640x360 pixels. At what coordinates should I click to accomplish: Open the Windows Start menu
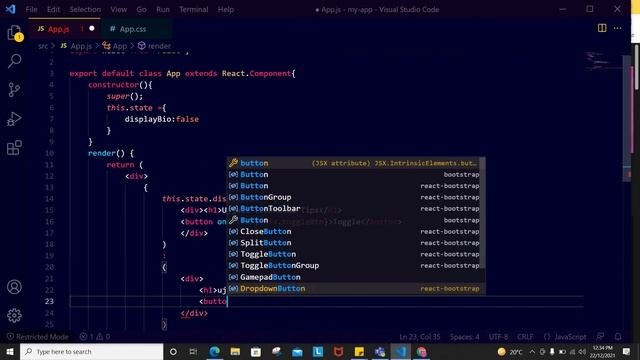10,351
